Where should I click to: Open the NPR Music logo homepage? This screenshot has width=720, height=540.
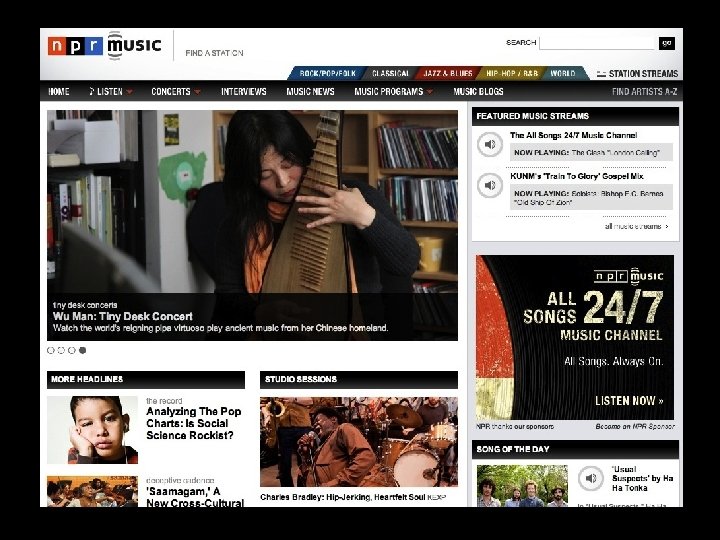[105, 46]
